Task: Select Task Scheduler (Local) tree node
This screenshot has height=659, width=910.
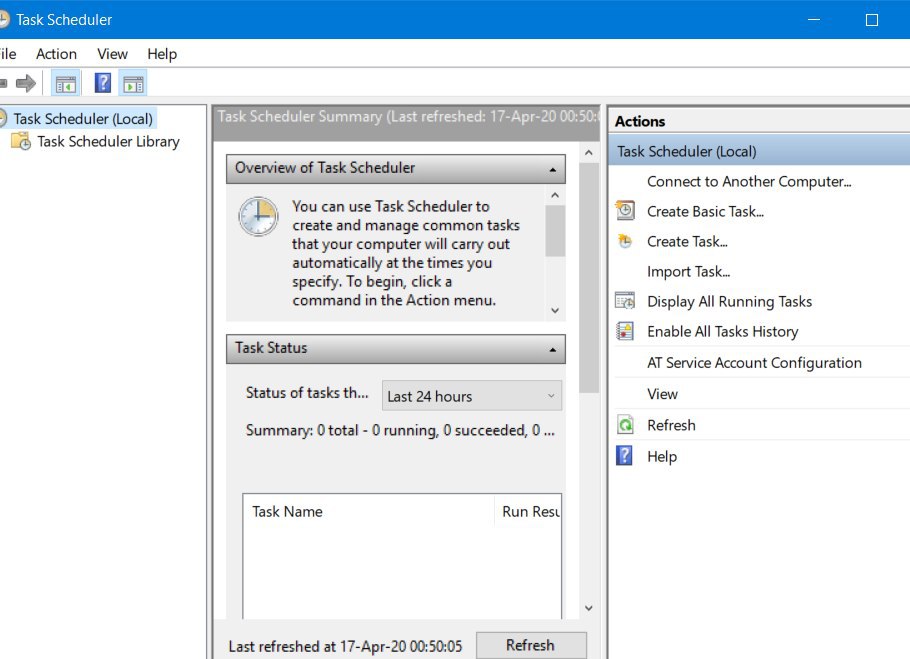Action: click(83, 119)
